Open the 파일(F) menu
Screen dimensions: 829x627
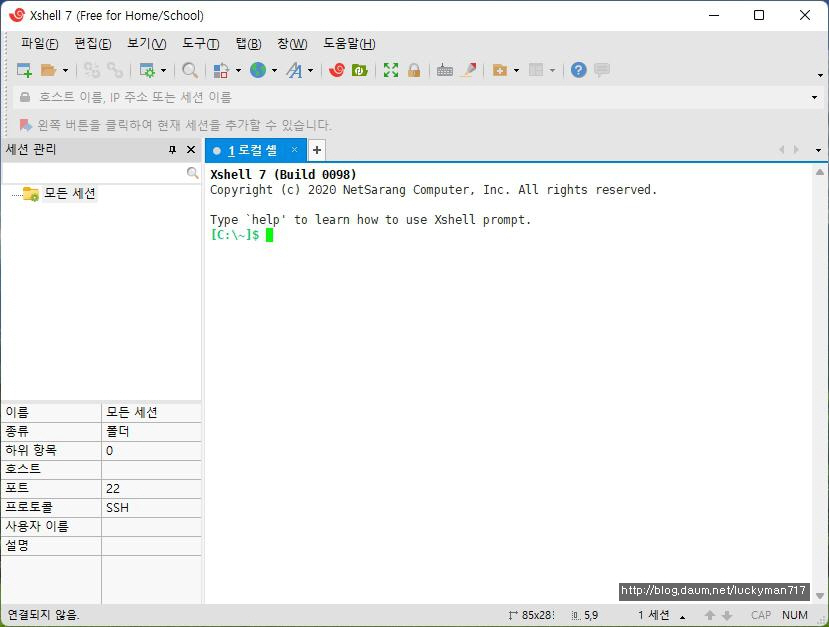click(39, 43)
